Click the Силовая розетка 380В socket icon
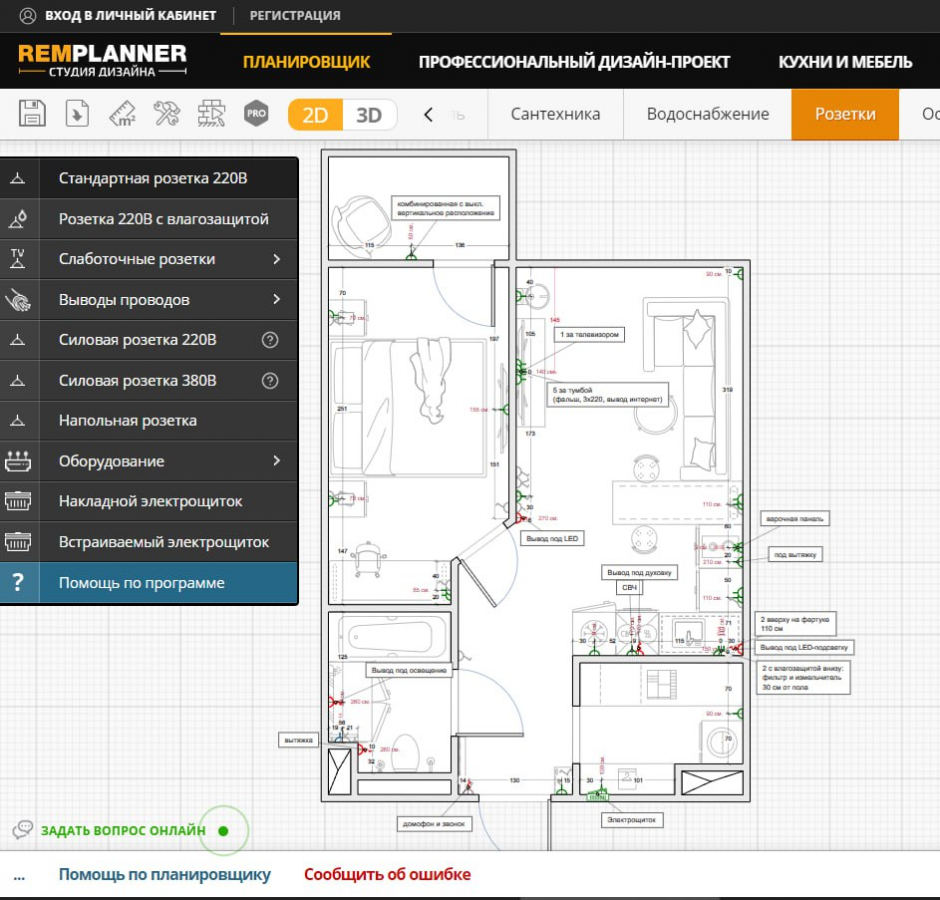This screenshot has height=900, width=940. 18,381
